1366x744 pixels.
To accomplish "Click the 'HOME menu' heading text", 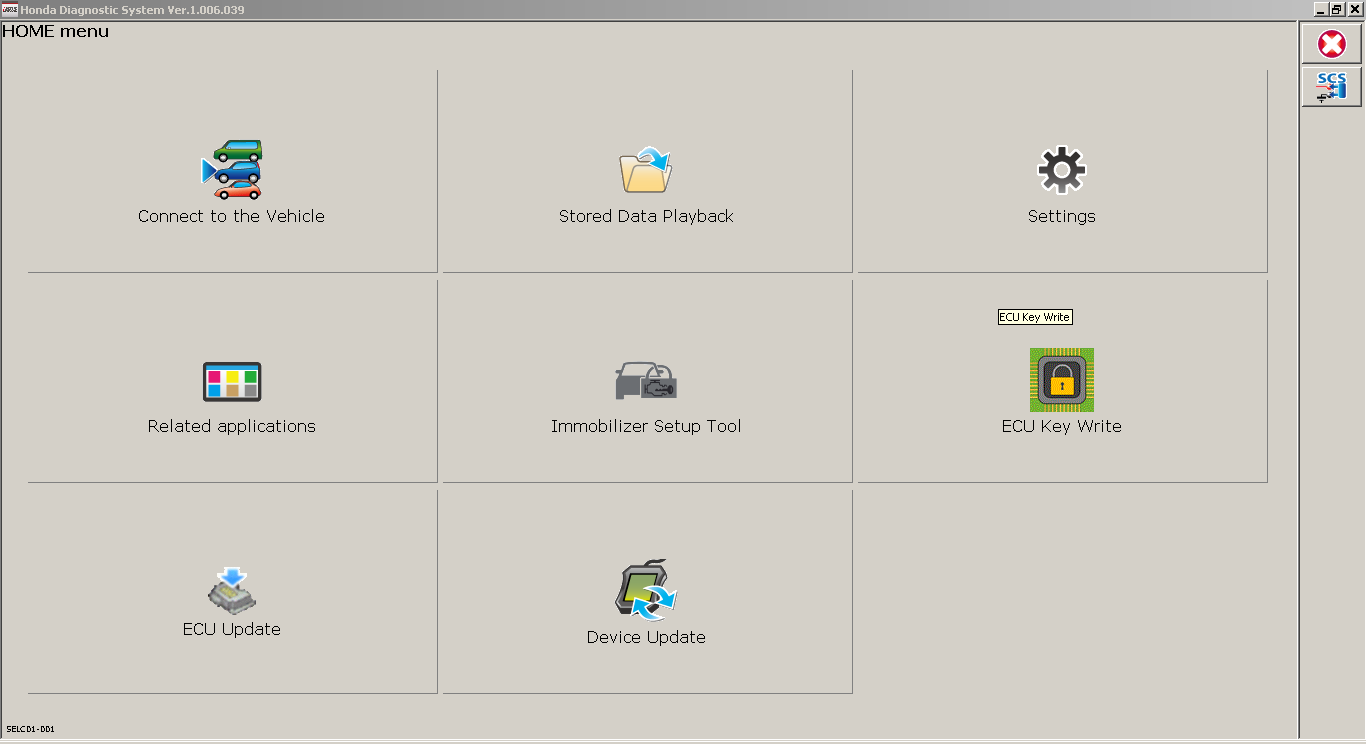I will tap(56, 31).
